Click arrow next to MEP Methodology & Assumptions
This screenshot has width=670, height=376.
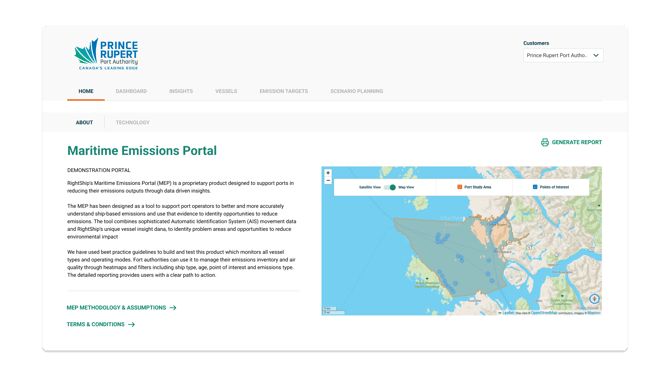click(173, 308)
